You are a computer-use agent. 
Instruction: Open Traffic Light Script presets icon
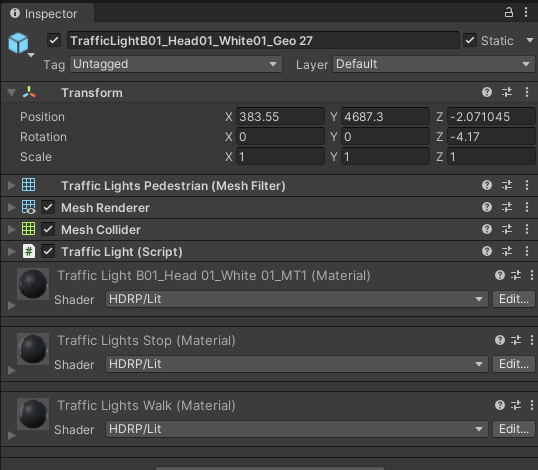[507, 251]
